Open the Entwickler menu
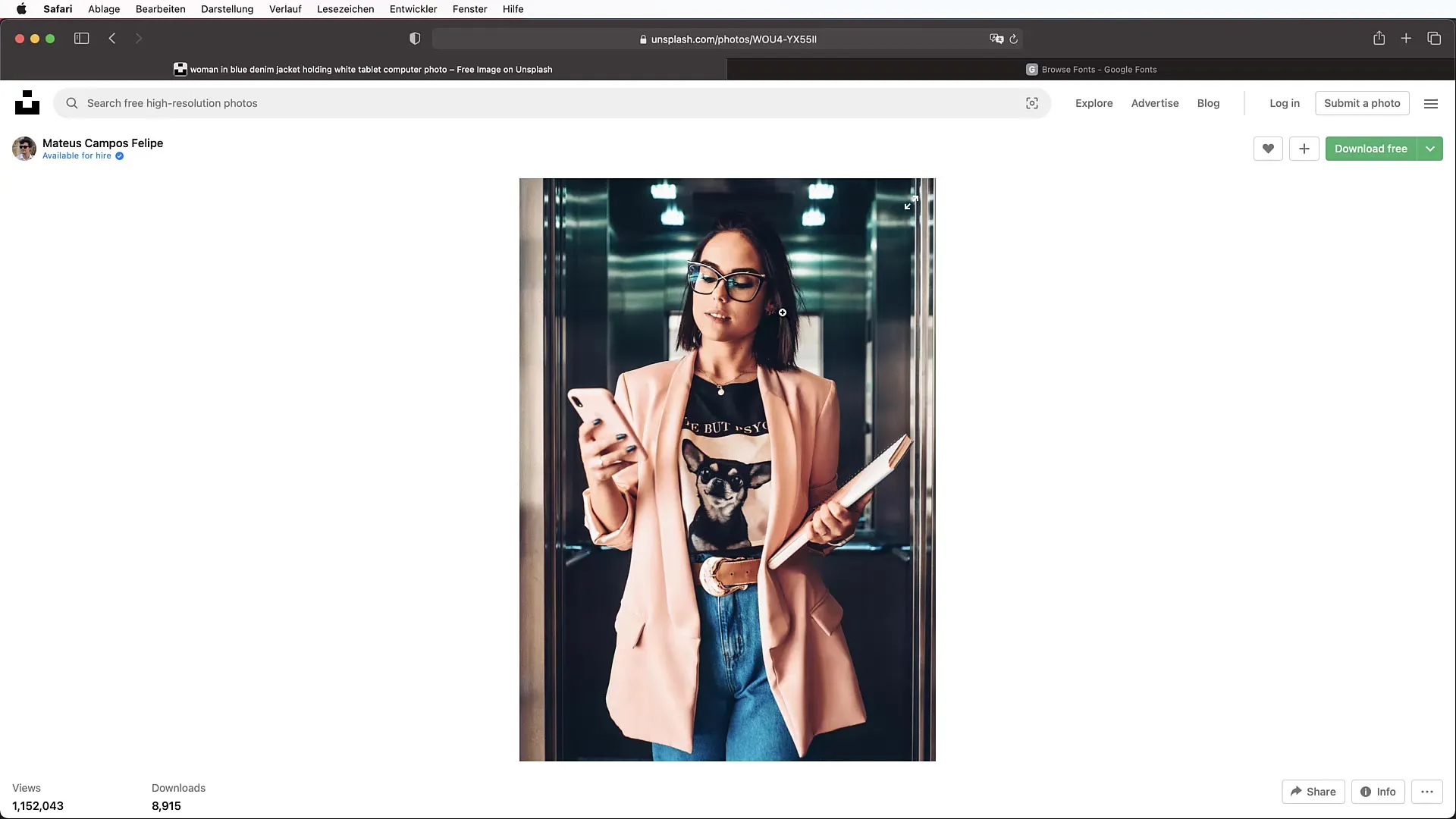This screenshot has width=1456, height=819. click(413, 9)
